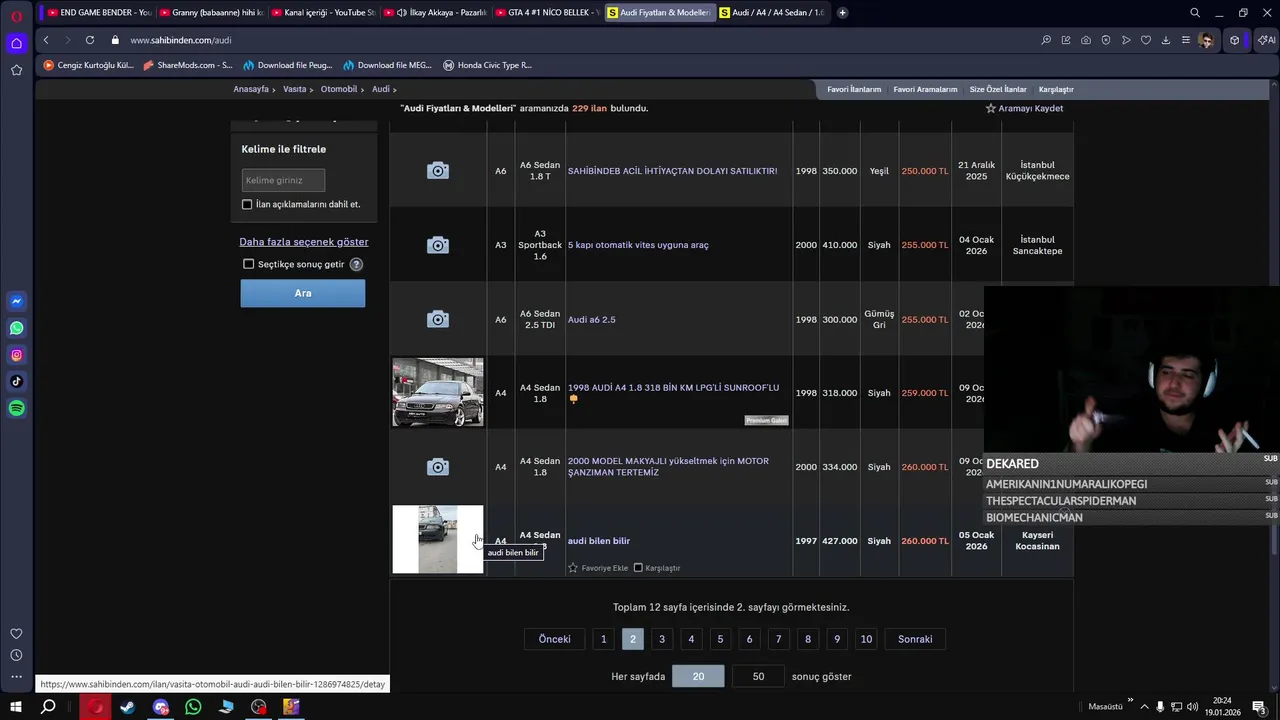Open taskbar notification center
This screenshot has width=1280, height=720.
[x=1259, y=707]
